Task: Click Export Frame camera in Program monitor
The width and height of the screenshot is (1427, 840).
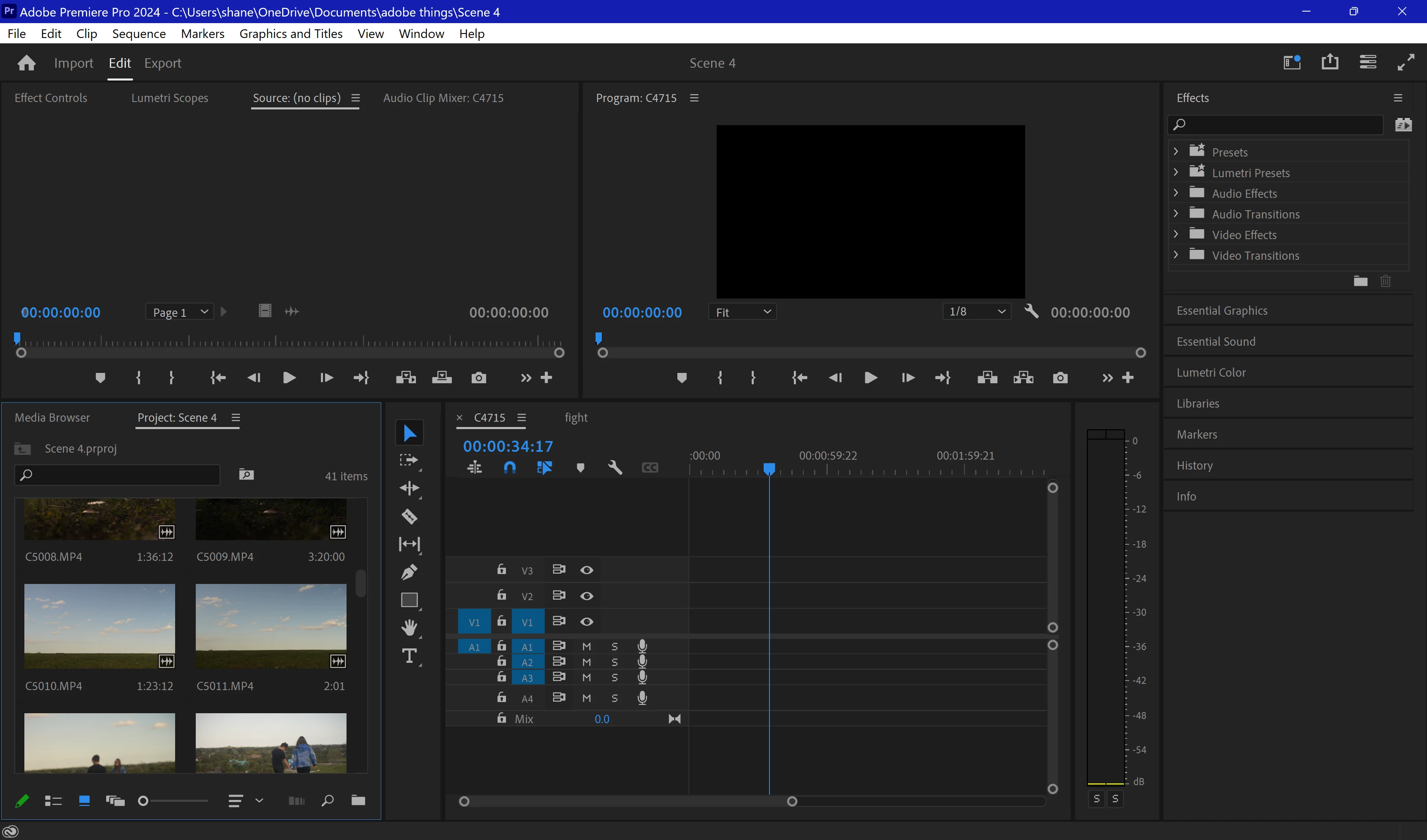Action: point(1060,377)
